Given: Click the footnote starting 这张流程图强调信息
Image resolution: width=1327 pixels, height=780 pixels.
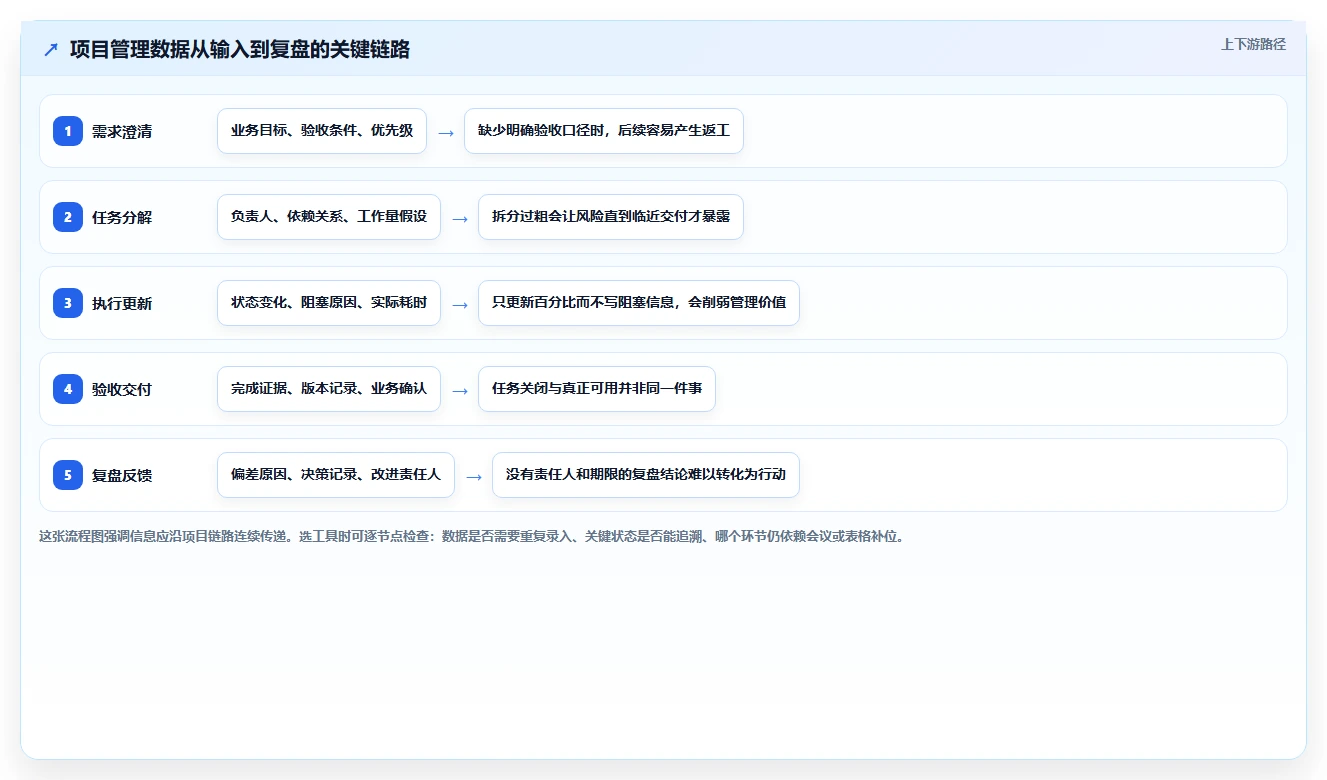Looking at the screenshot, I should (x=472, y=536).
